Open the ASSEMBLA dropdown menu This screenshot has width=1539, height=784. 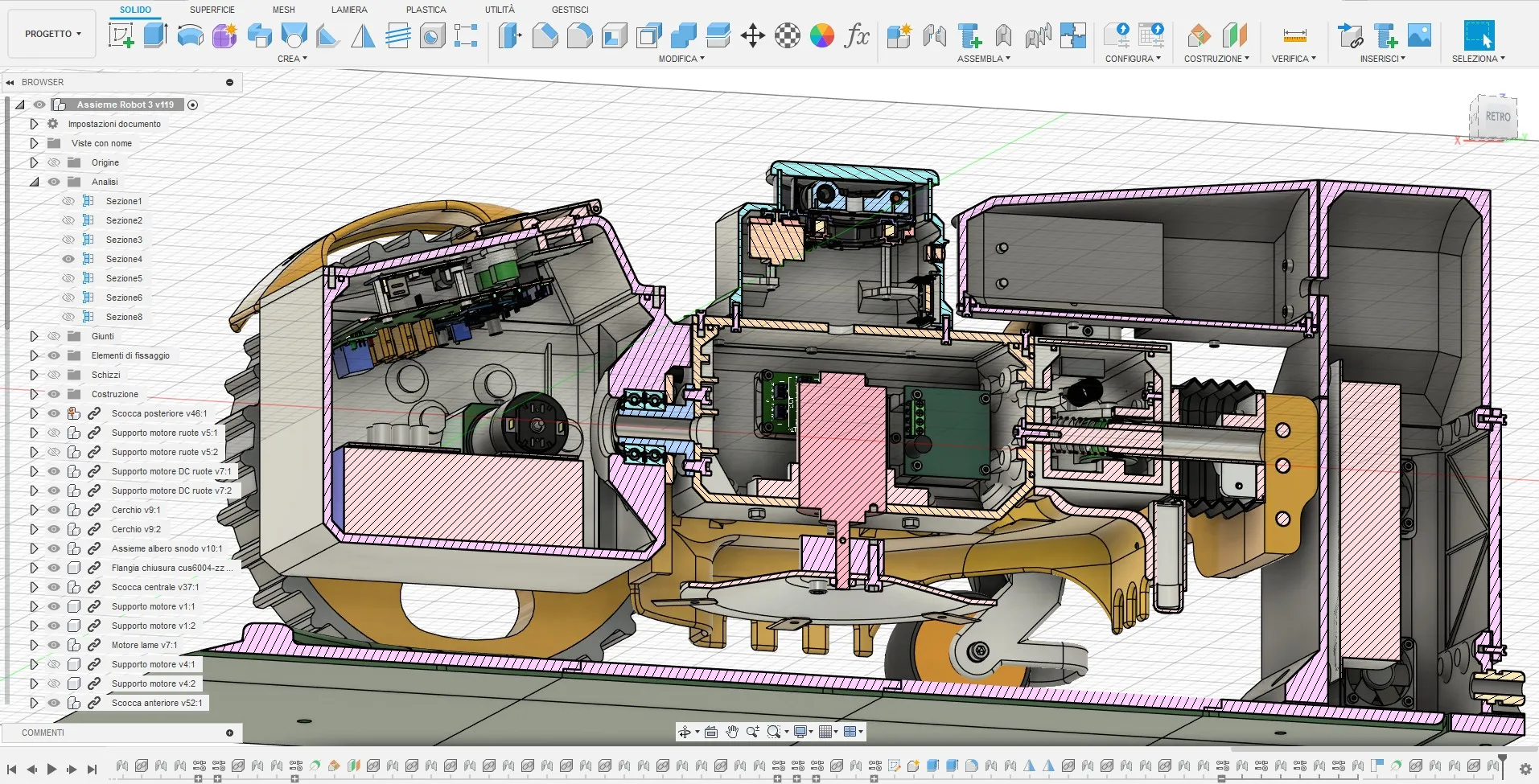[984, 59]
